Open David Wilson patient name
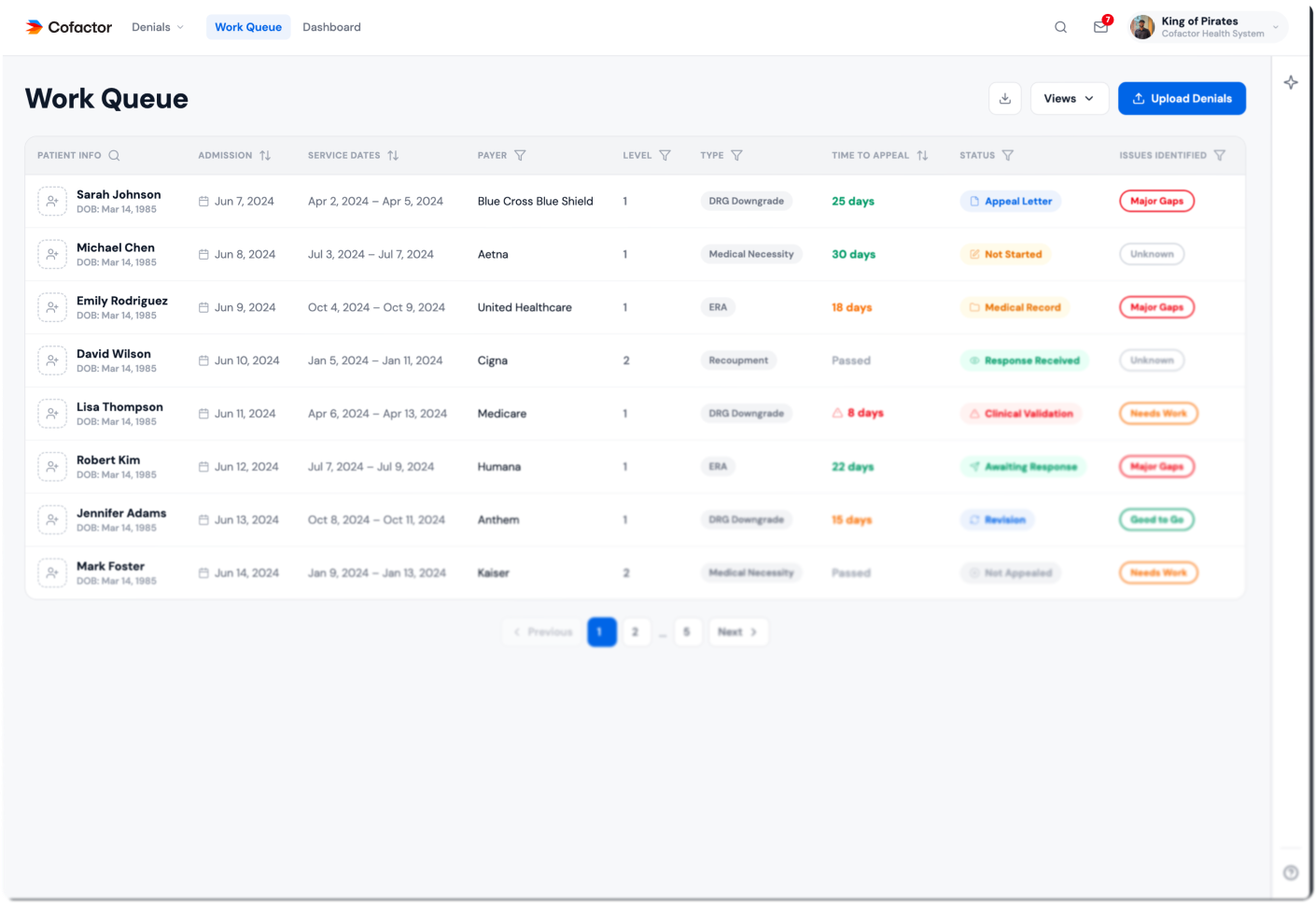 [114, 354]
